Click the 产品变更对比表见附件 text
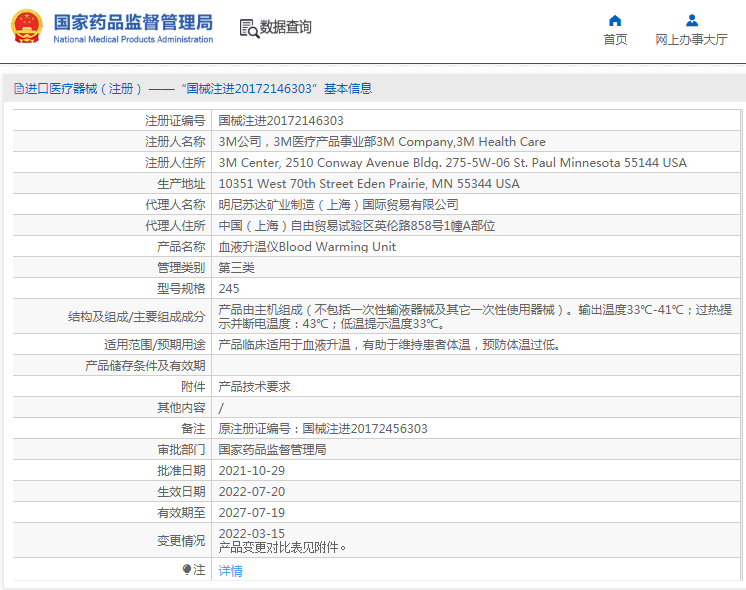The image size is (746, 590). click(x=283, y=547)
